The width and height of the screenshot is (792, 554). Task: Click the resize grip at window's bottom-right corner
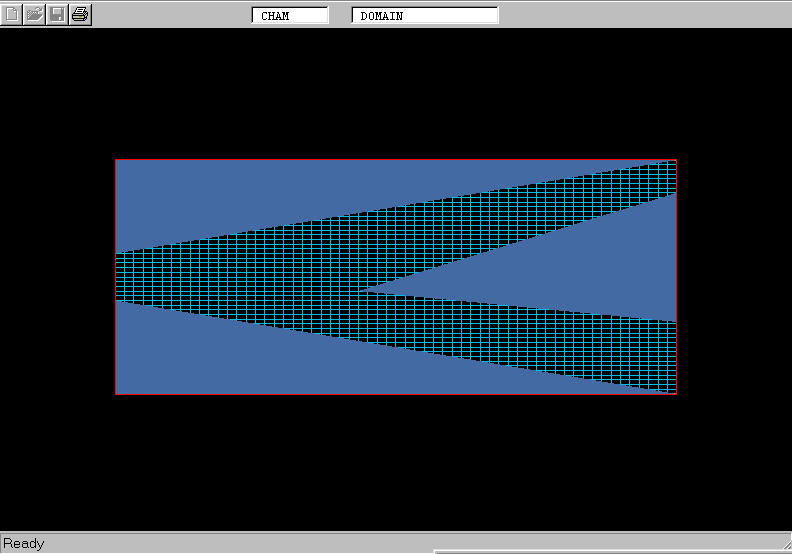click(x=784, y=547)
